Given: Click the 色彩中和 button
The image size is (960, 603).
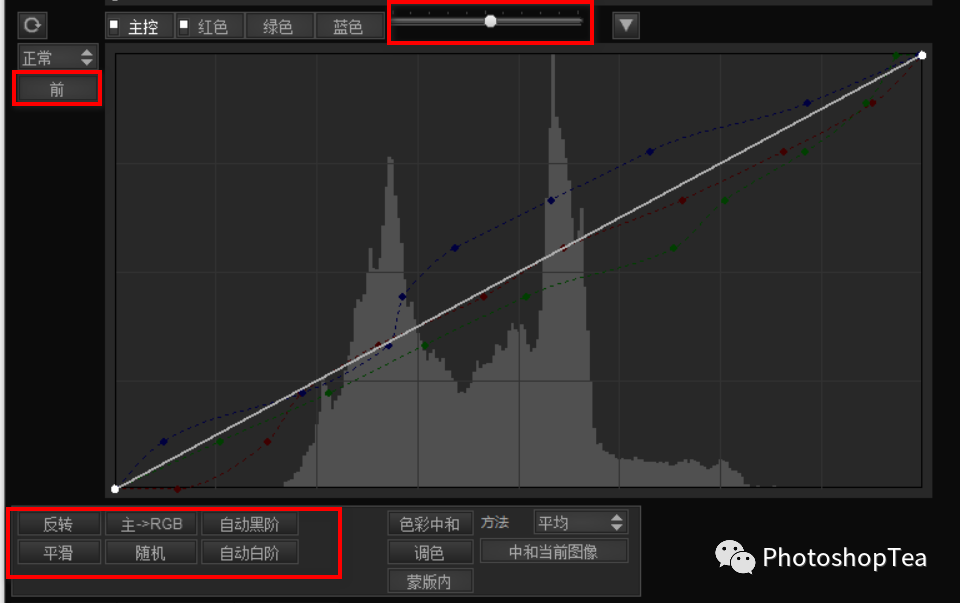Looking at the screenshot, I should pyautogui.click(x=431, y=523).
